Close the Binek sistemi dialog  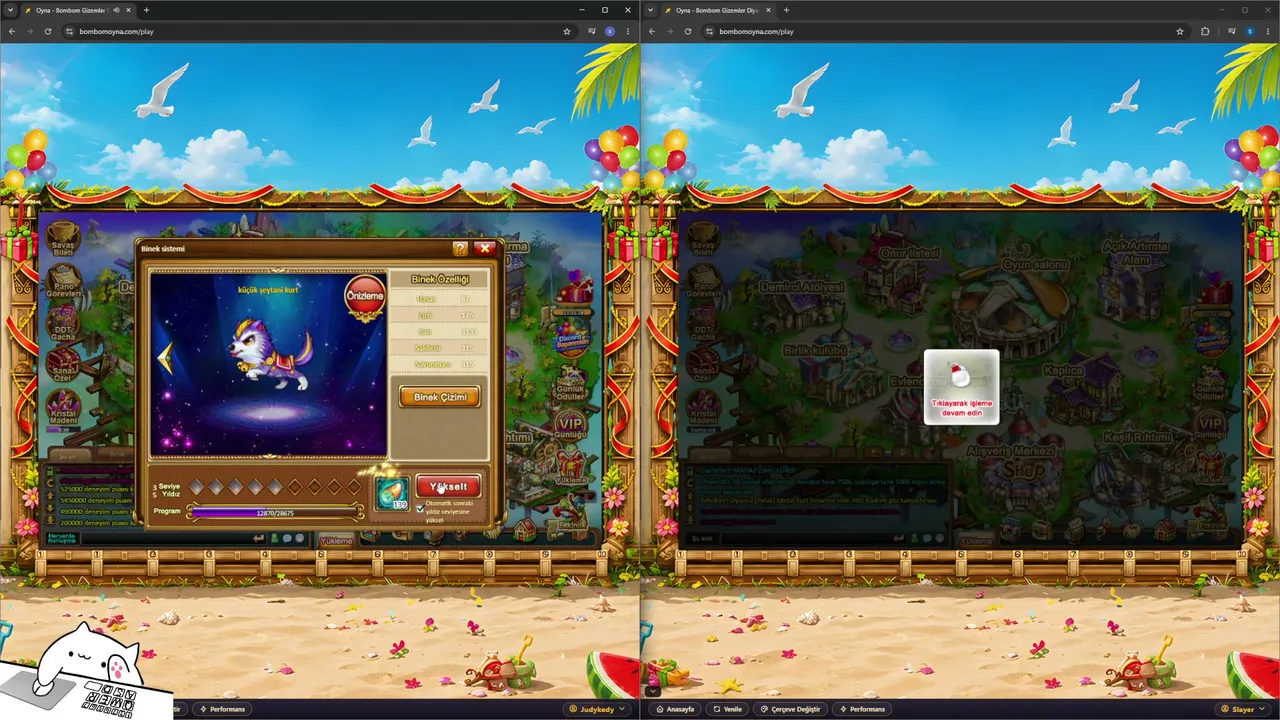point(485,248)
